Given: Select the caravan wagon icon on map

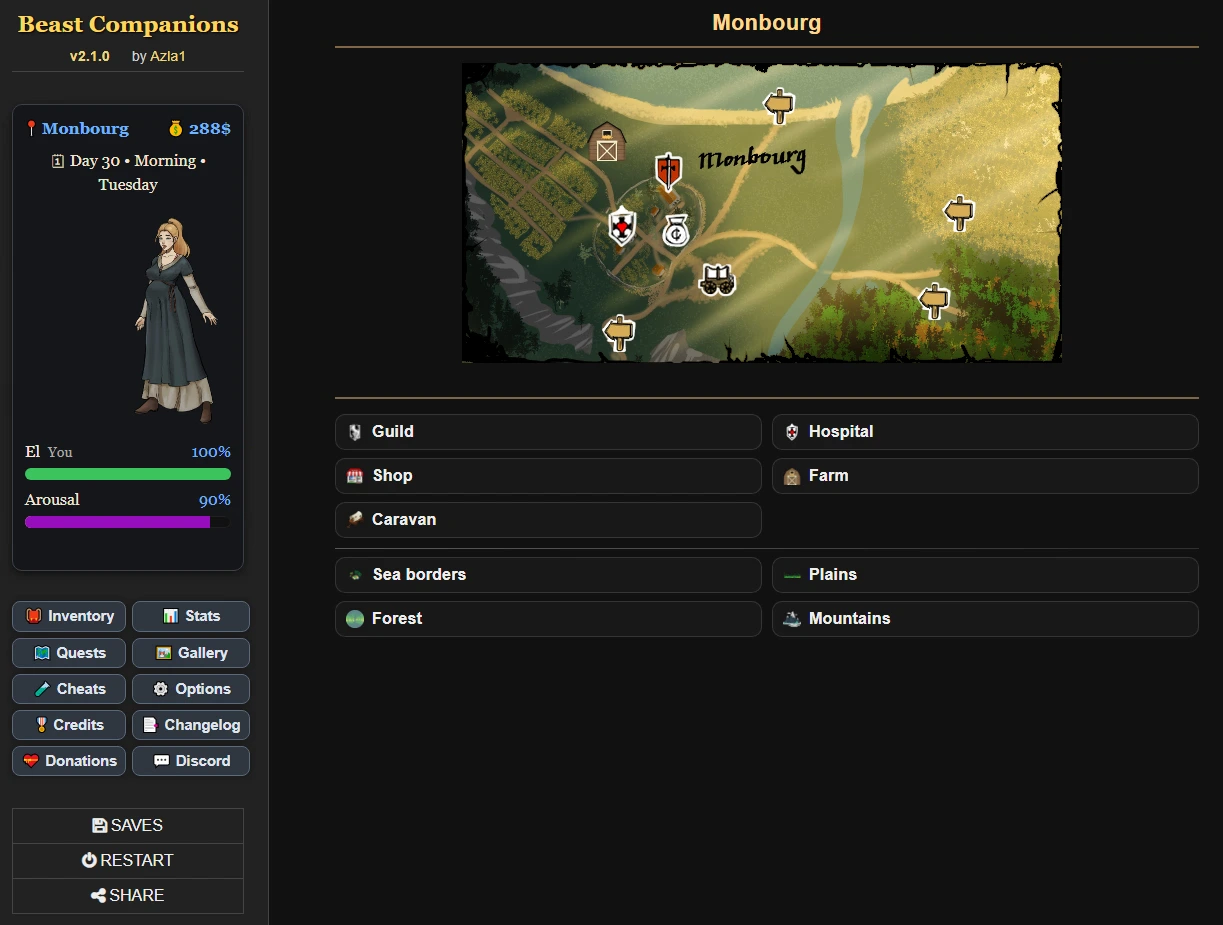Looking at the screenshot, I should click(717, 280).
